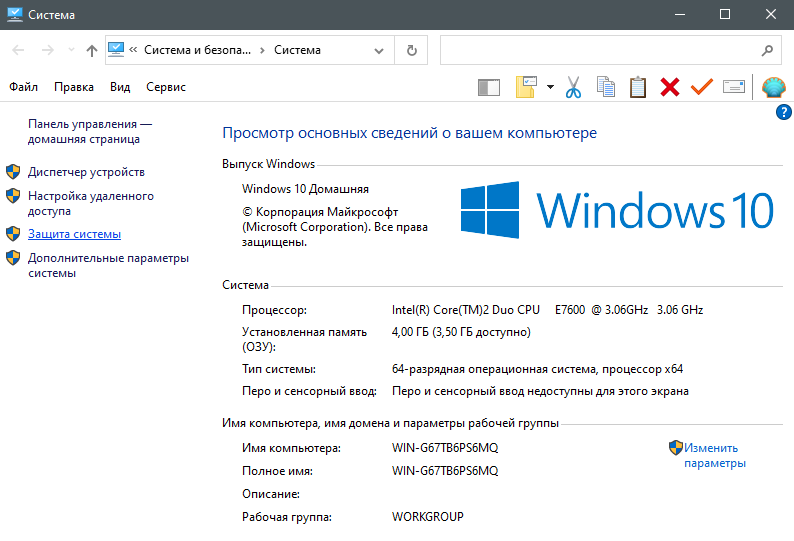The image size is (794, 541).
Task: Click the Paste clipboard icon
Action: click(637, 88)
